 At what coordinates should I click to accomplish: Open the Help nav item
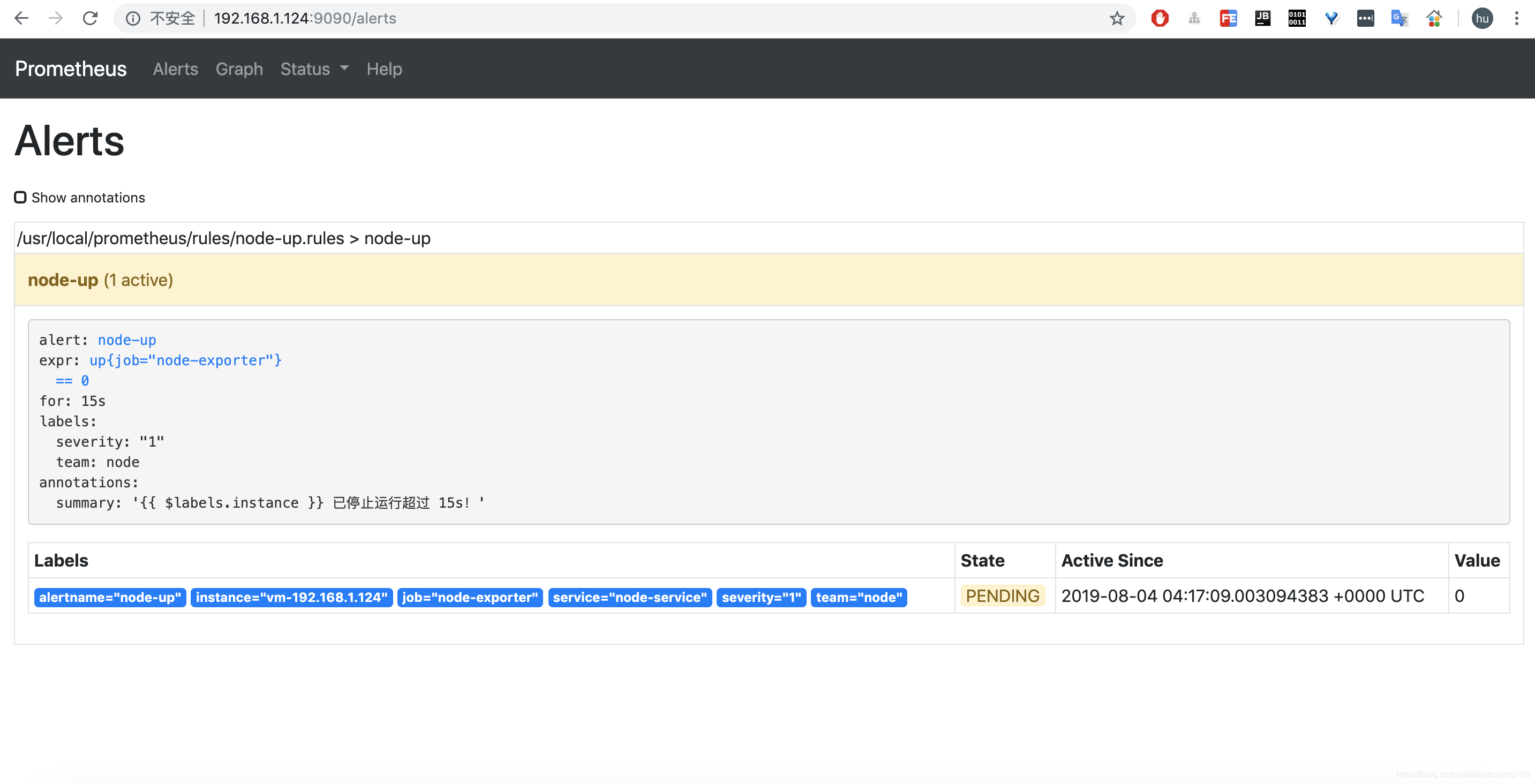[x=383, y=69]
